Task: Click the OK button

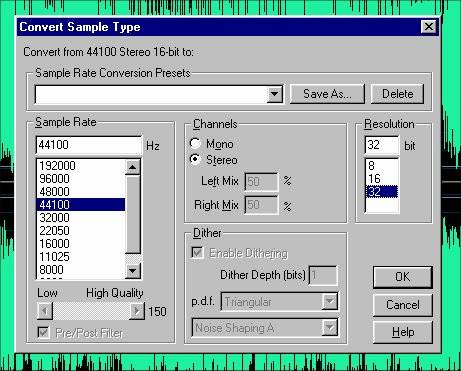Action: click(x=403, y=277)
